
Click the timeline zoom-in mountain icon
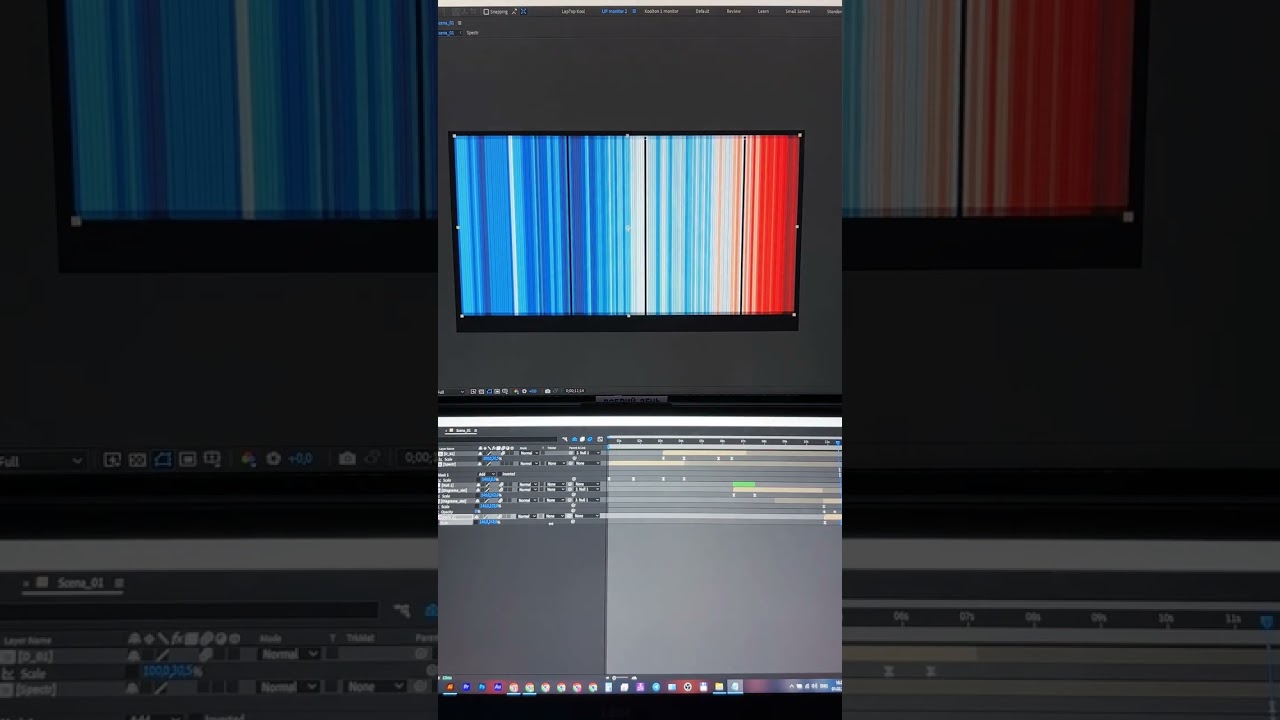tap(634, 677)
